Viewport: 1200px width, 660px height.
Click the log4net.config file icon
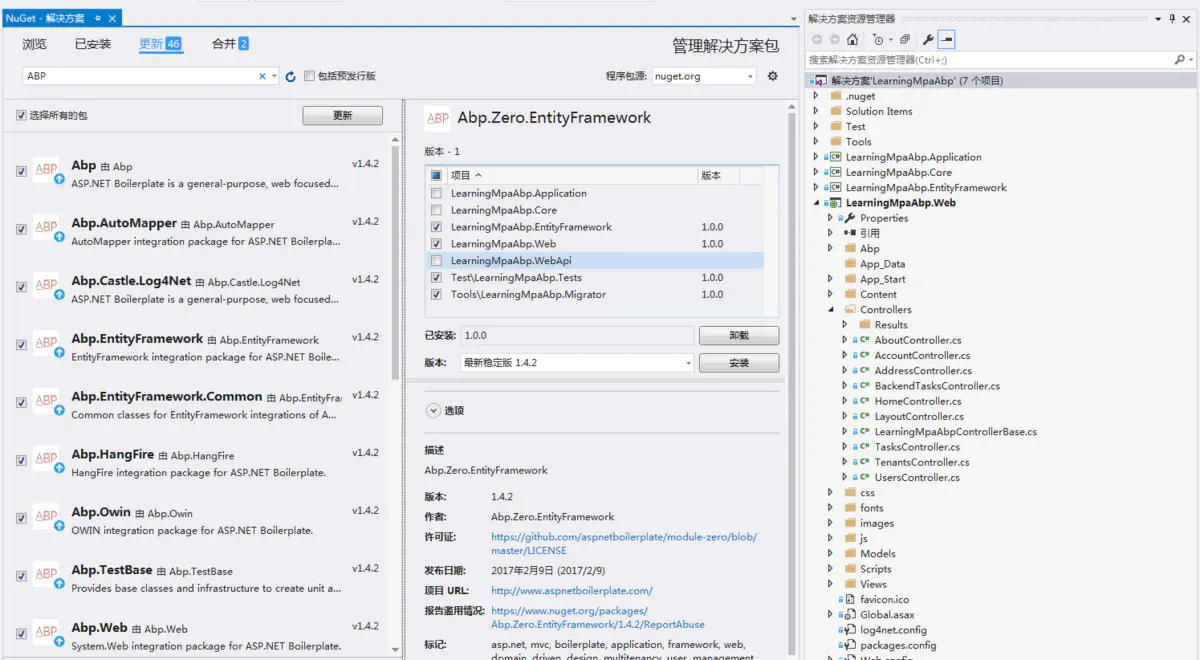(x=850, y=630)
